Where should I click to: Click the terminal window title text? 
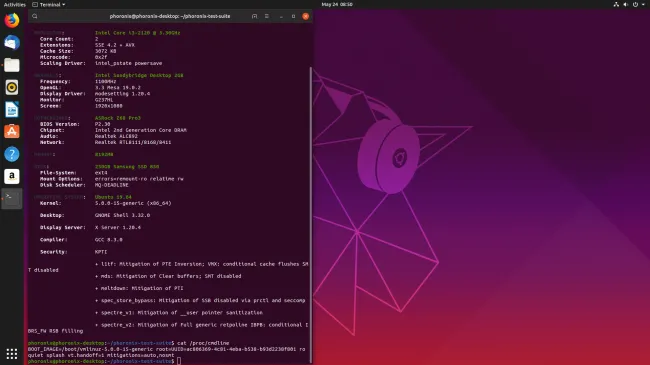coord(170,16)
